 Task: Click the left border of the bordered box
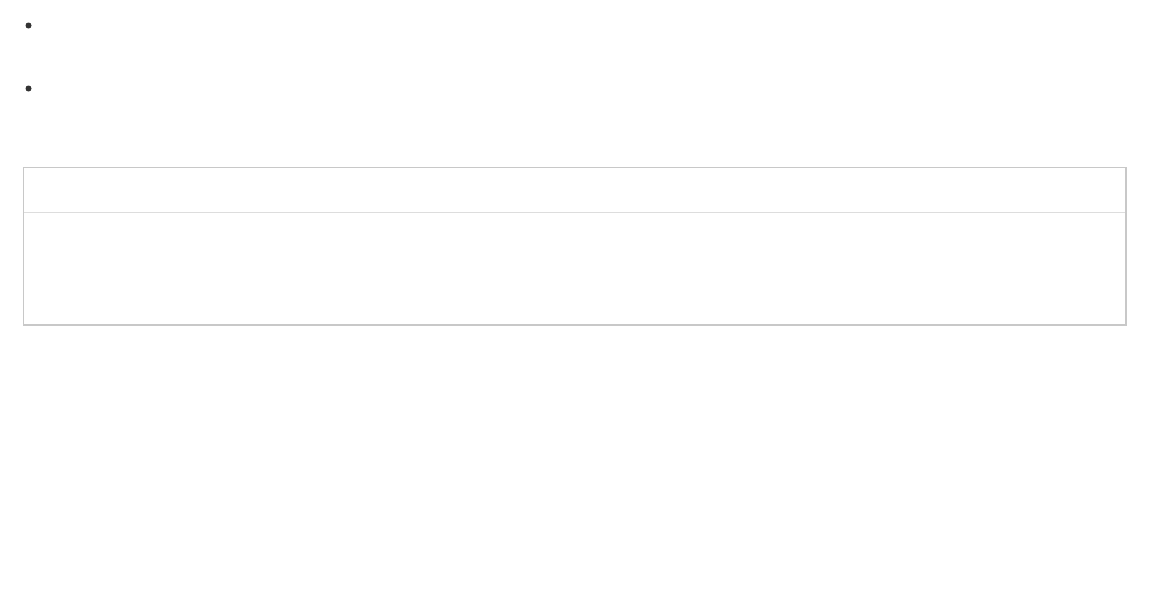(x=24, y=246)
